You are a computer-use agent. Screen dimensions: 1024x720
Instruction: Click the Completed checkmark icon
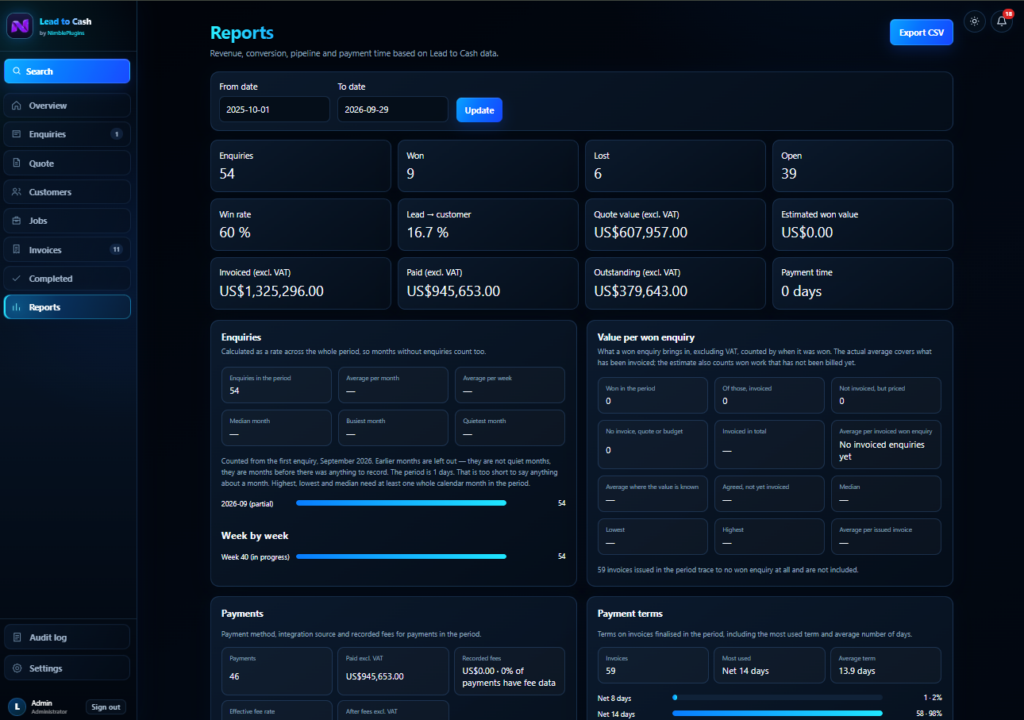pyautogui.click(x=17, y=278)
